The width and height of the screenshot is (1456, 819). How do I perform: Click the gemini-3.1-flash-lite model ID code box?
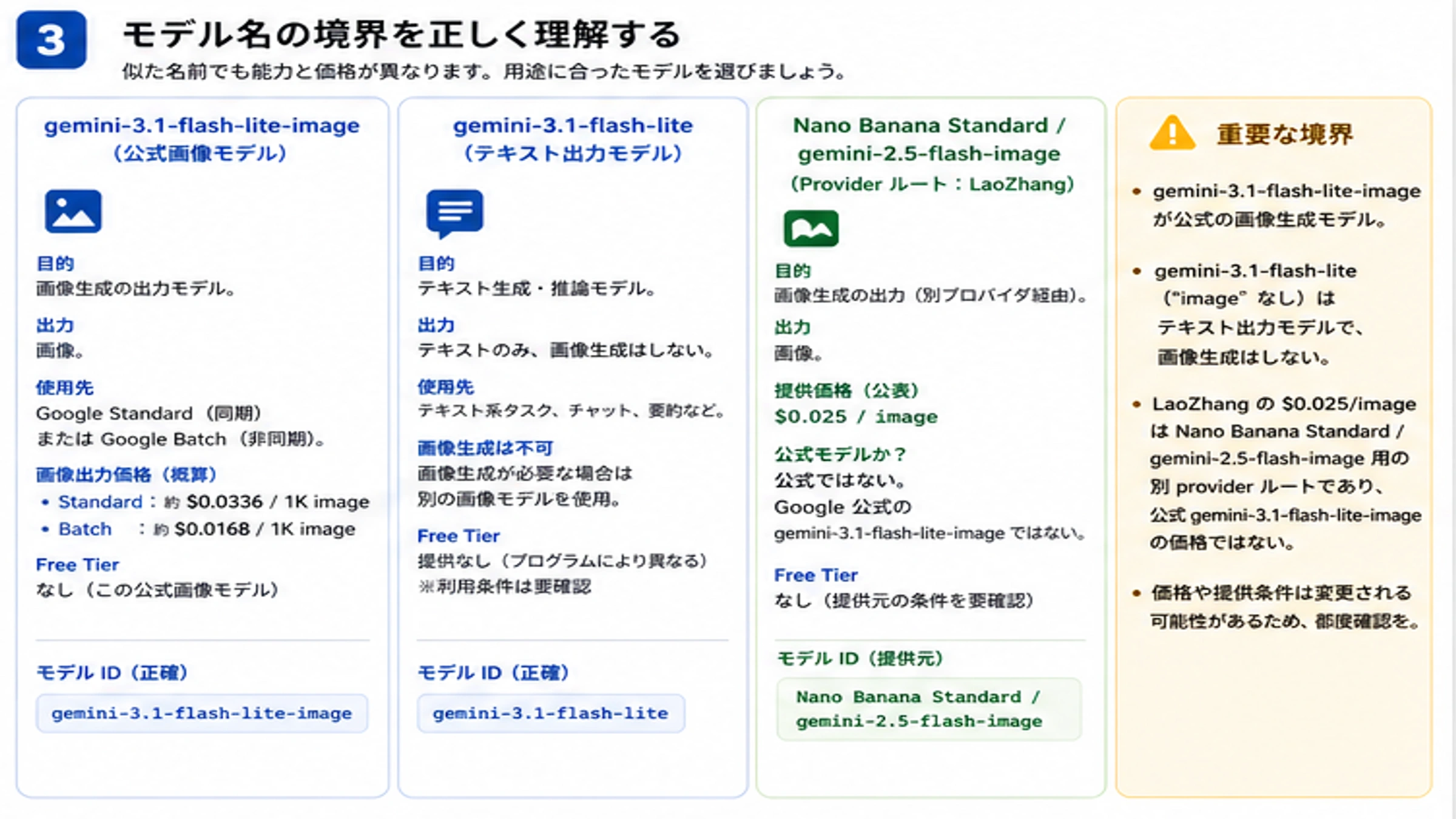[x=551, y=713]
